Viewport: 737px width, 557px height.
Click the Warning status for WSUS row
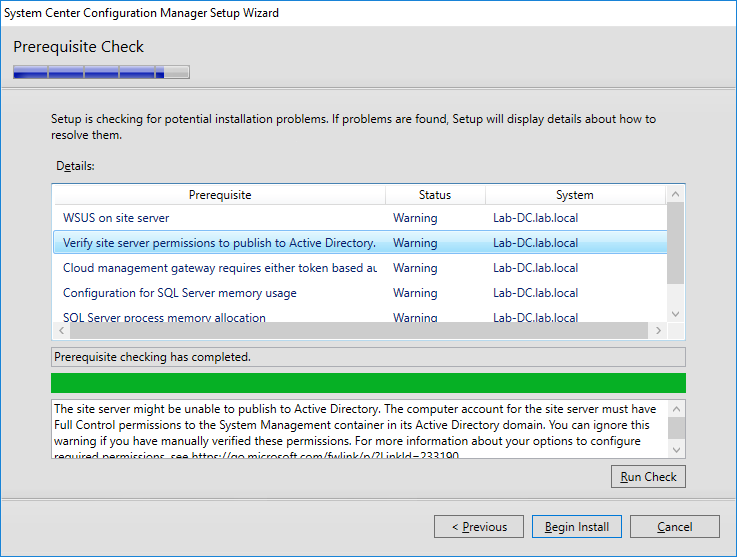tap(415, 218)
